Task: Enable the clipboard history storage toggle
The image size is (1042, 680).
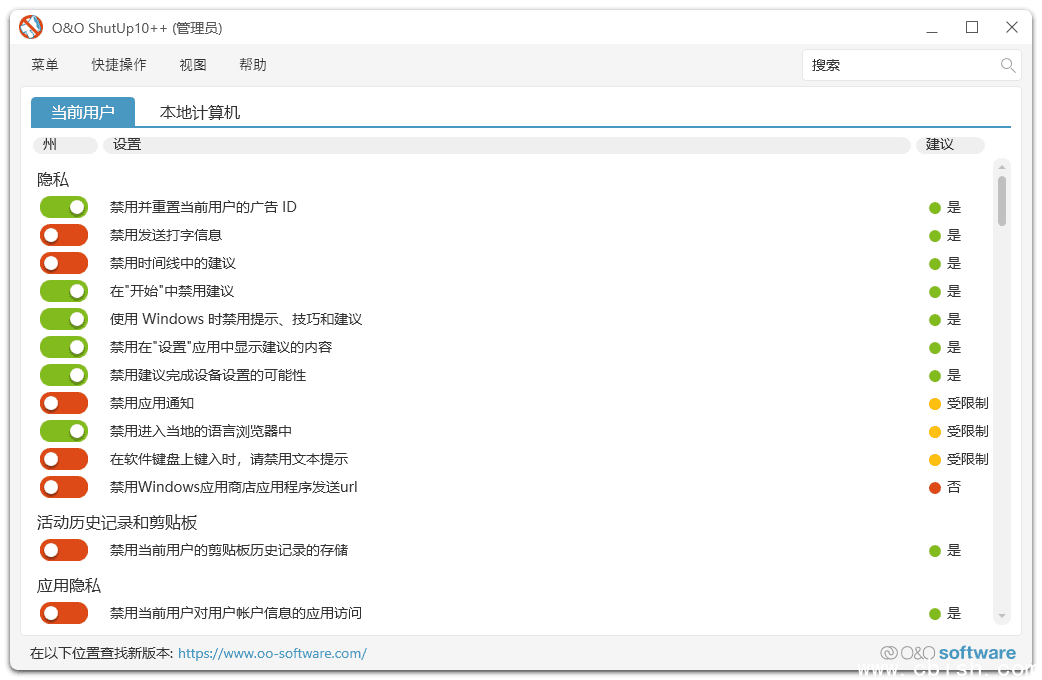Action: pos(64,550)
